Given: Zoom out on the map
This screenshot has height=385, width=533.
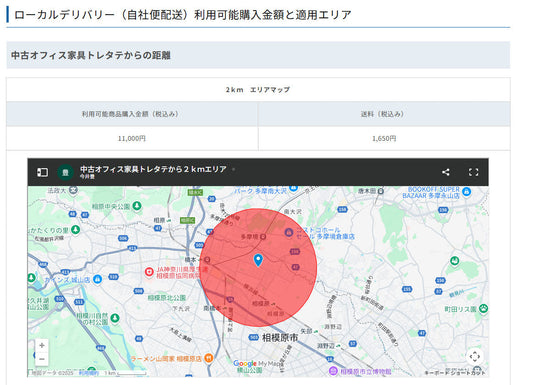Looking at the screenshot, I should [42, 359].
